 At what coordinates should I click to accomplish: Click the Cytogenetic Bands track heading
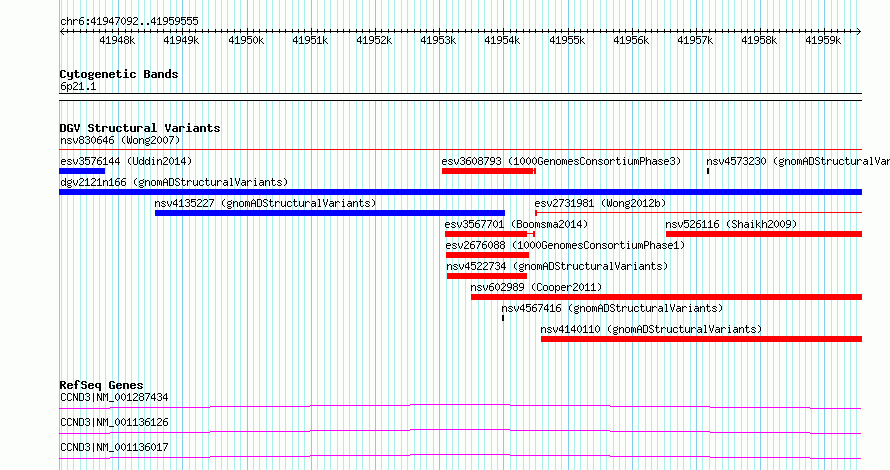pyautogui.click(x=119, y=74)
